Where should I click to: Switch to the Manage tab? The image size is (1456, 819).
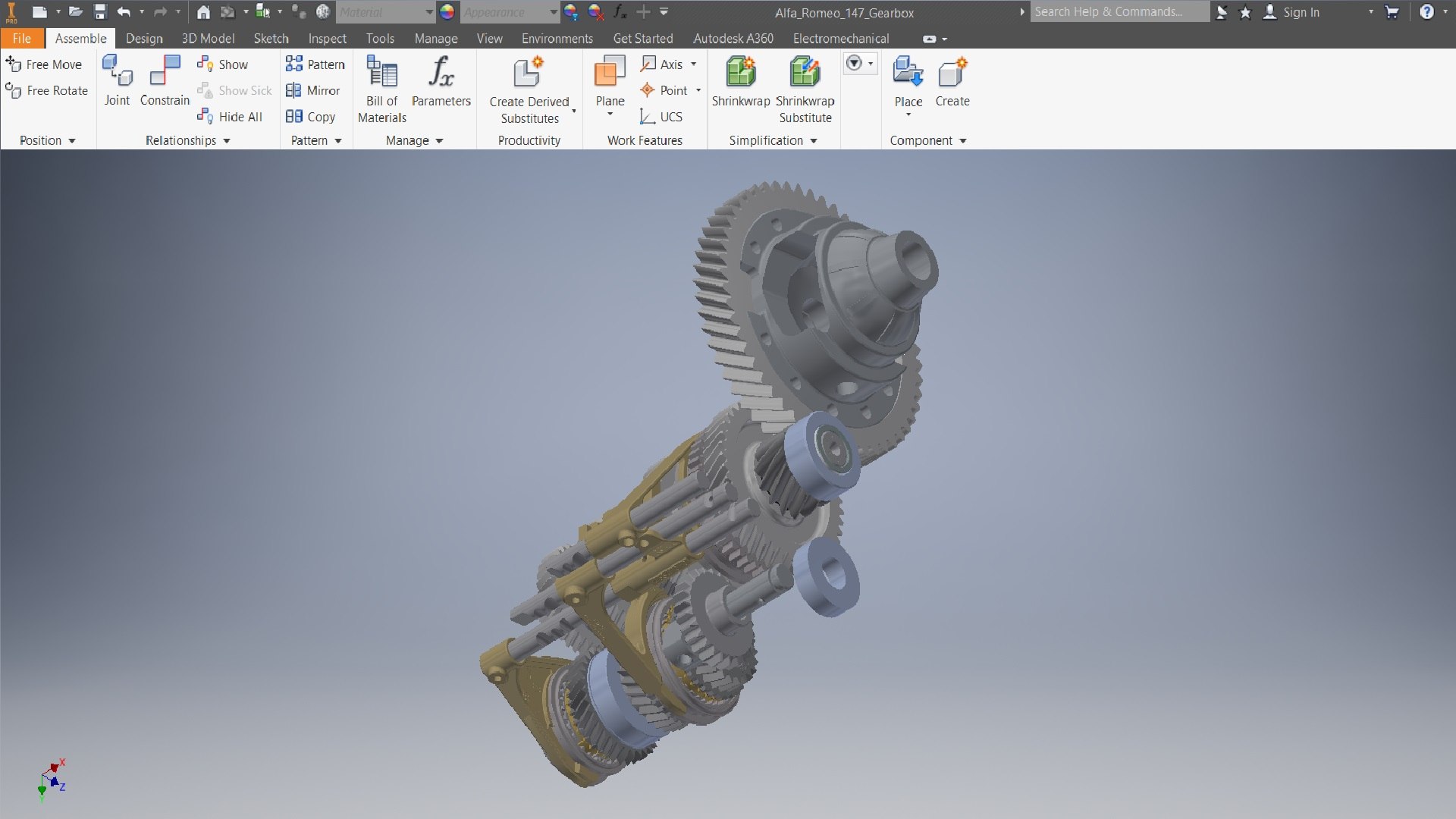436,39
